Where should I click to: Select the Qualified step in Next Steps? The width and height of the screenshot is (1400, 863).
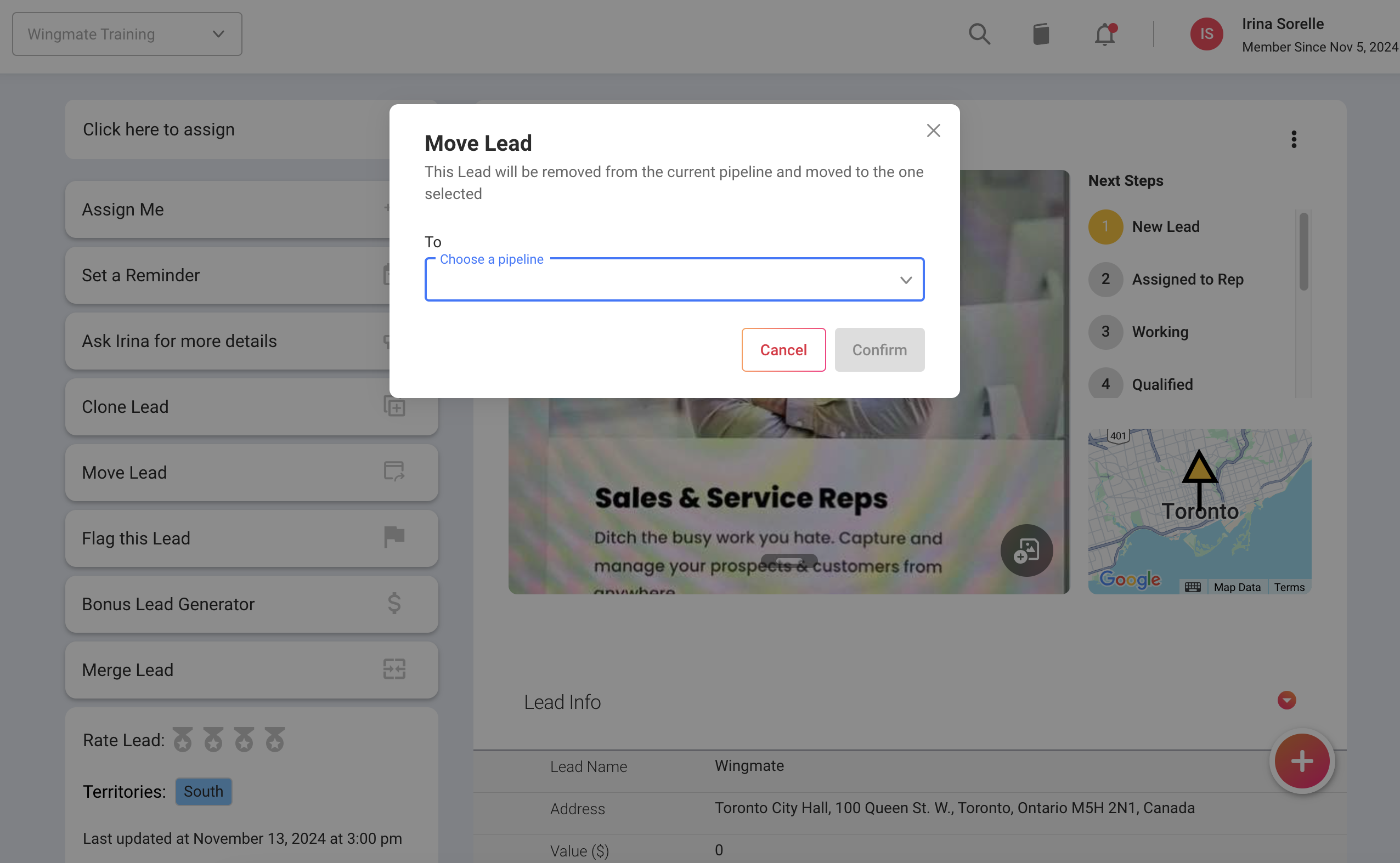(1162, 384)
